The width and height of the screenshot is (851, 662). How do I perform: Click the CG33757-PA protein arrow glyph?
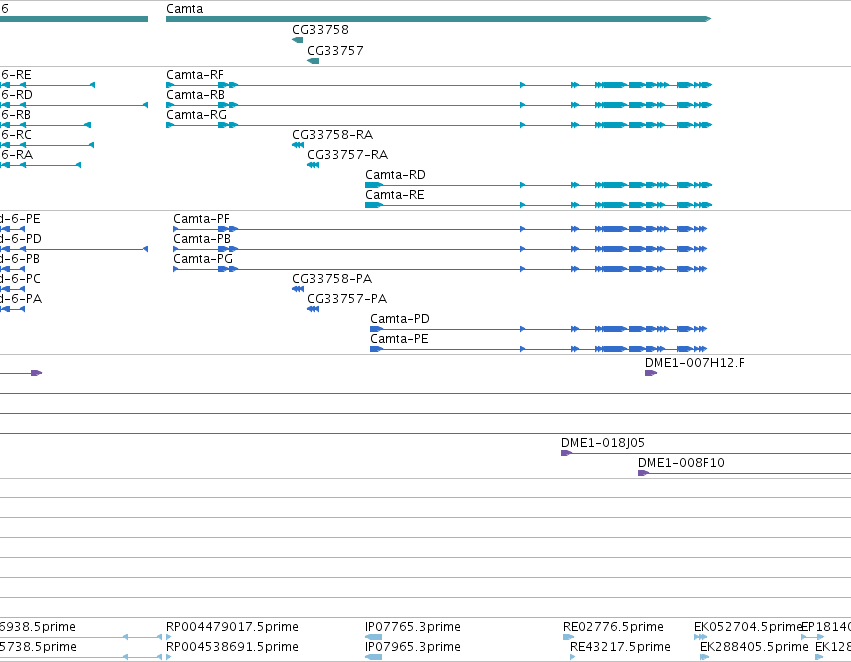(x=313, y=309)
